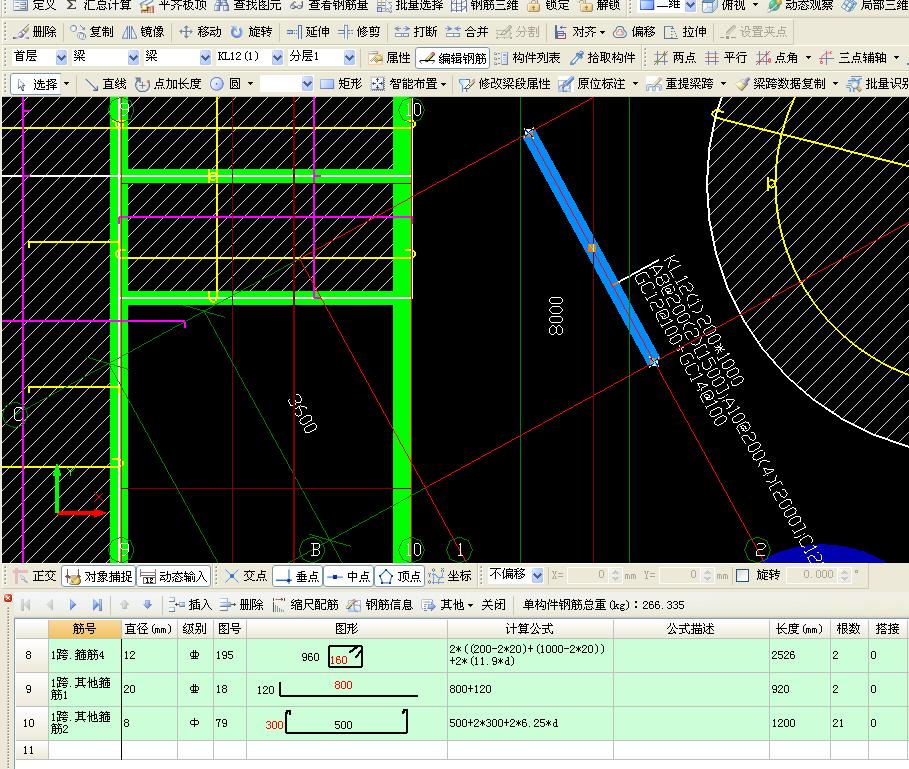This screenshot has height=769, width=909.
Task: Click 批量选择 in the top toolbar
Action: click(410, 5)
